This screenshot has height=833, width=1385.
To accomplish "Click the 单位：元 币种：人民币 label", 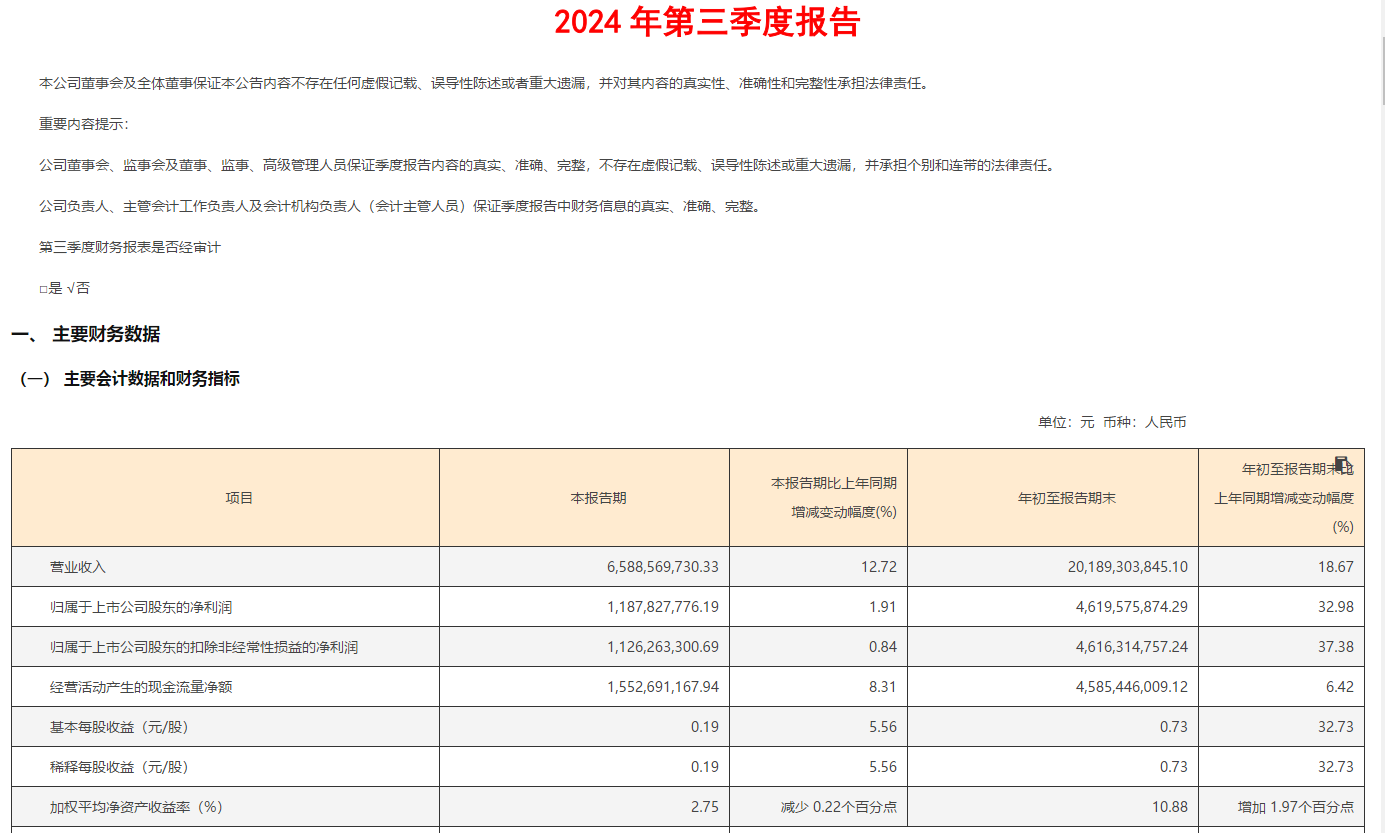I will [x=1112, y=423].
